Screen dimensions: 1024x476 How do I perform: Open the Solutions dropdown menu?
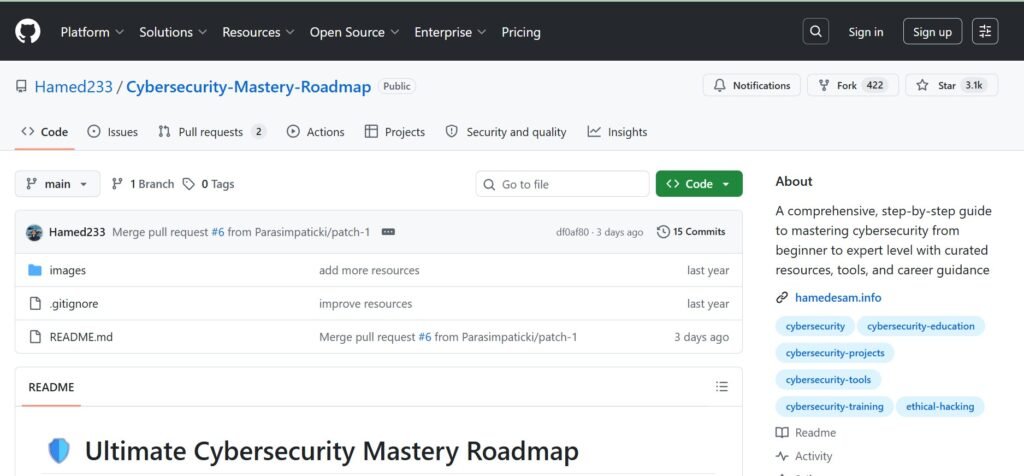pos(173,32)
